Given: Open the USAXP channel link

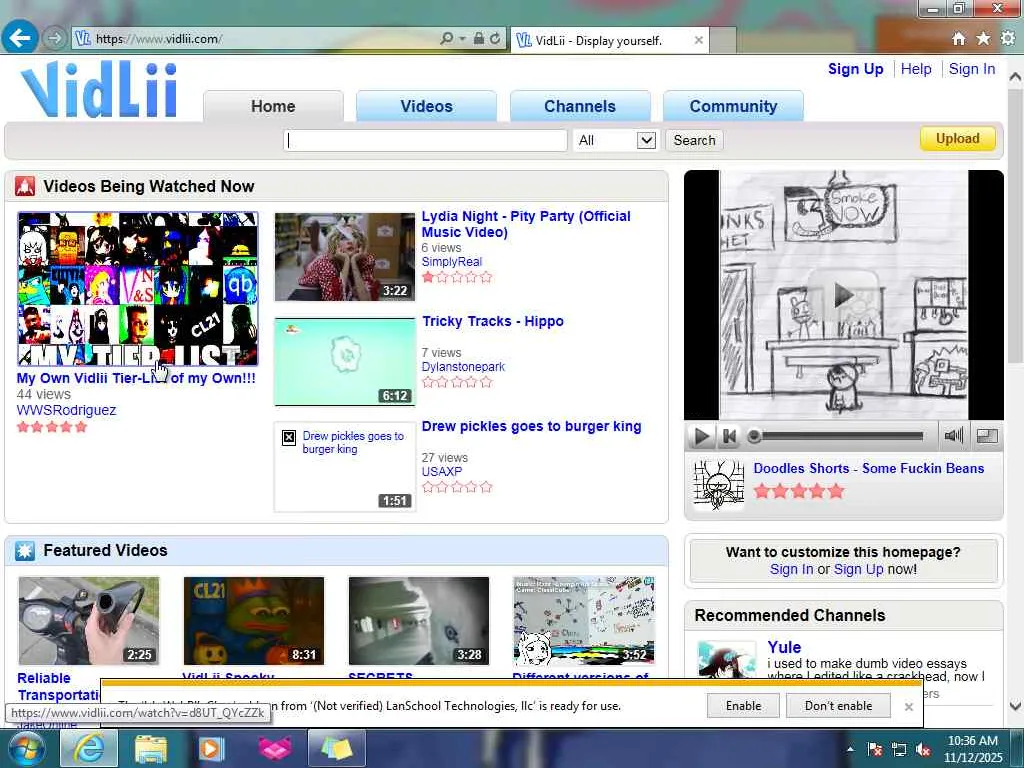Looking at the screenshot, I should click(441, 472).
